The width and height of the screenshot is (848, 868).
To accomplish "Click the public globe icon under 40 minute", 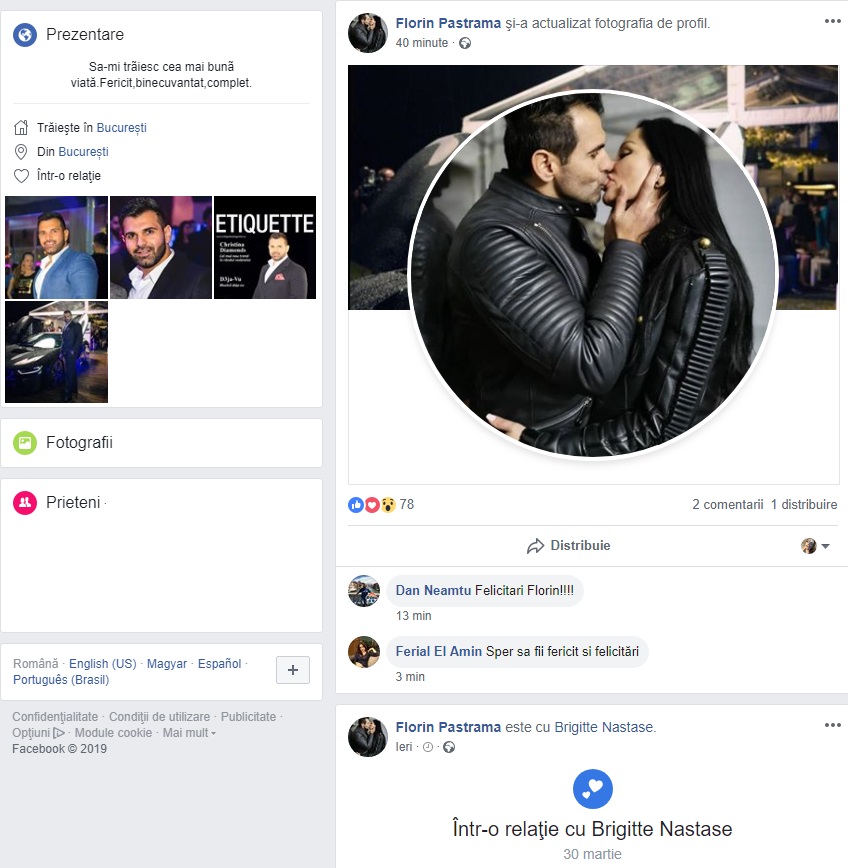I will click(464, 43).
